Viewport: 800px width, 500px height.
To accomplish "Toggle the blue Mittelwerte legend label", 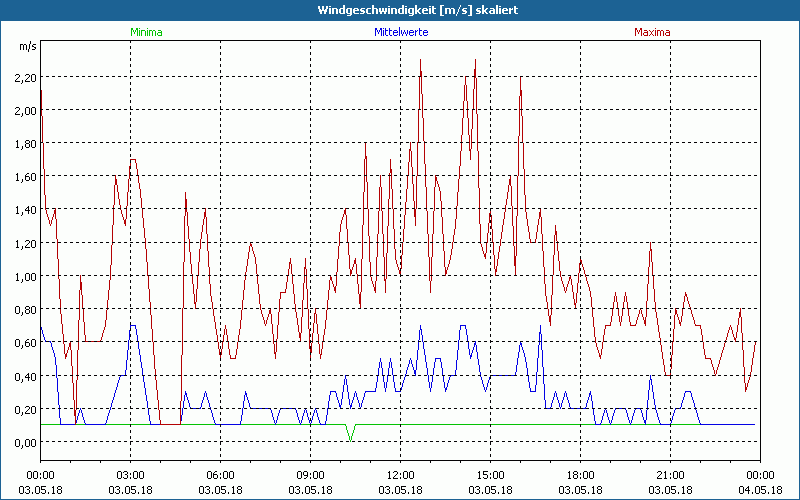I will point(400,32).
